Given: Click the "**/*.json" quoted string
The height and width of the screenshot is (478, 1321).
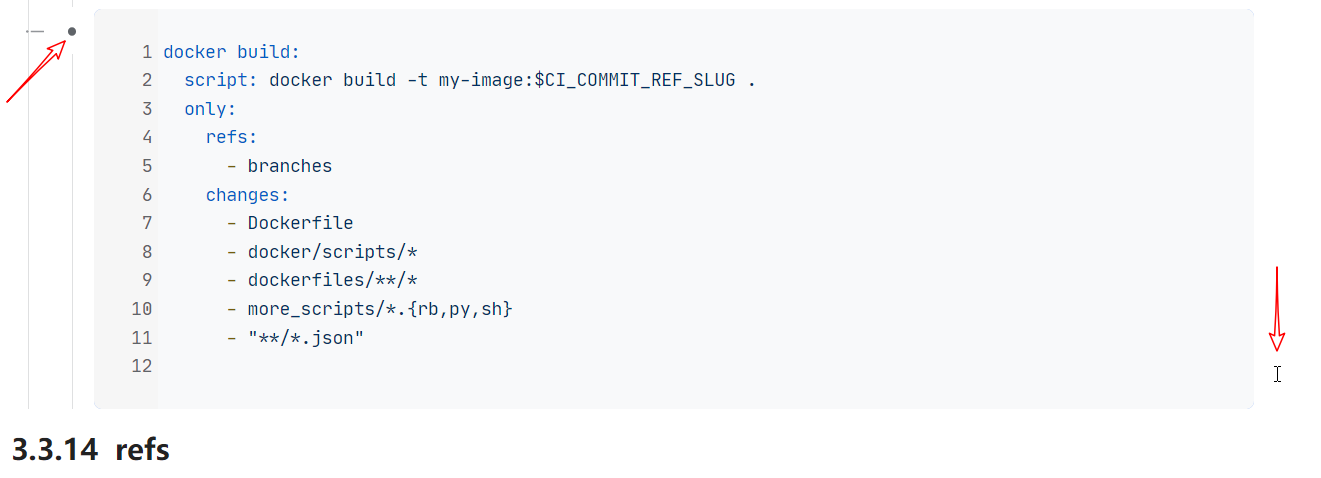Looking at the screenshot, I should (305, 338).
